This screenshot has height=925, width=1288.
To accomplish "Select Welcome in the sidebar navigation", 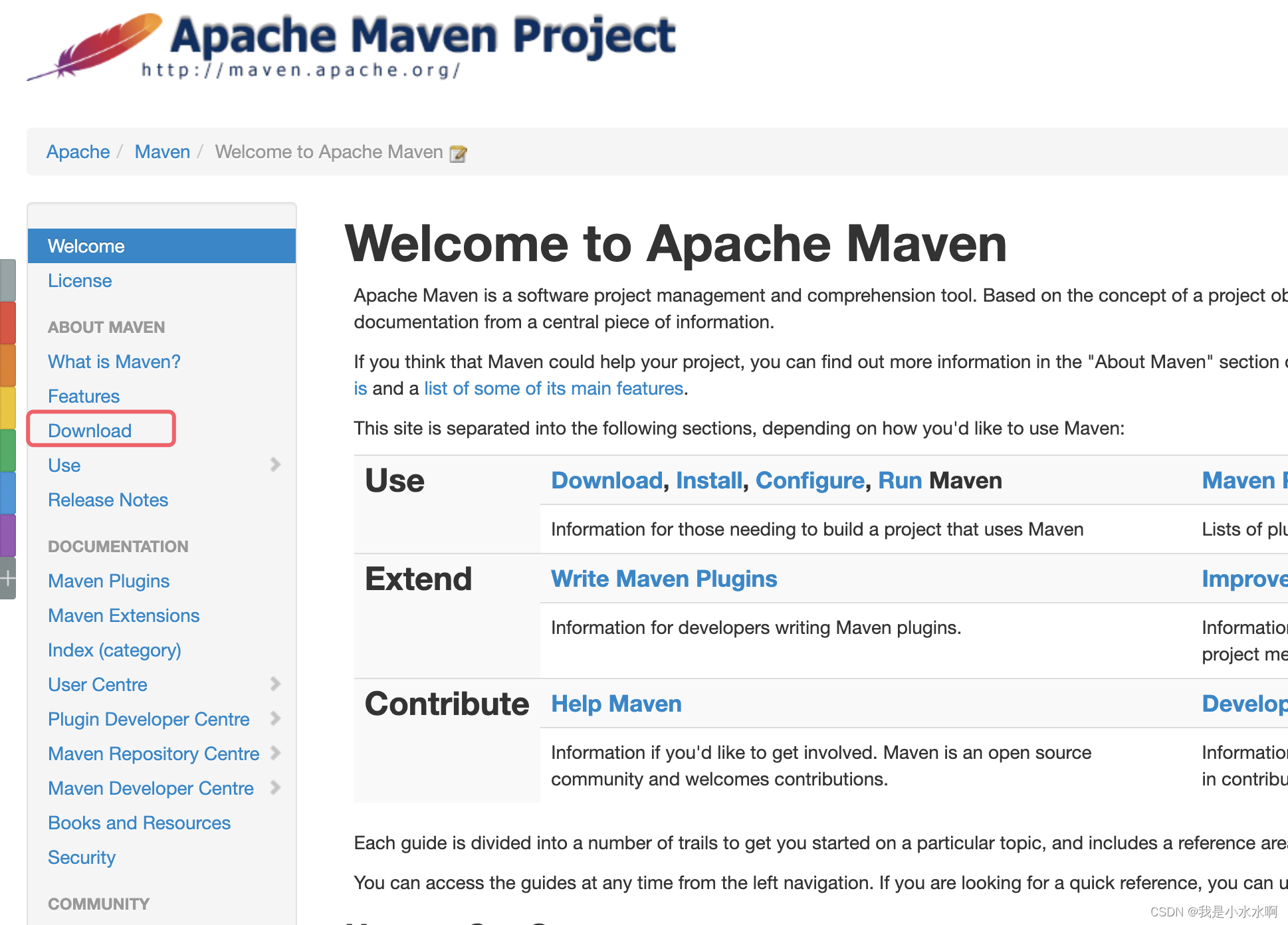I will [86, 246].
